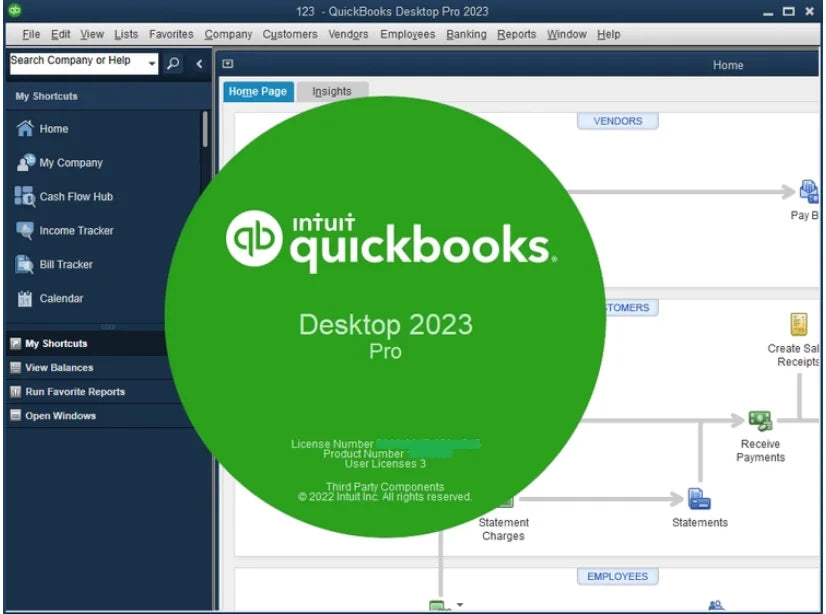Open the Home shortcut icon
This screenshot has height=614, width=826.
tap(25, 128)
